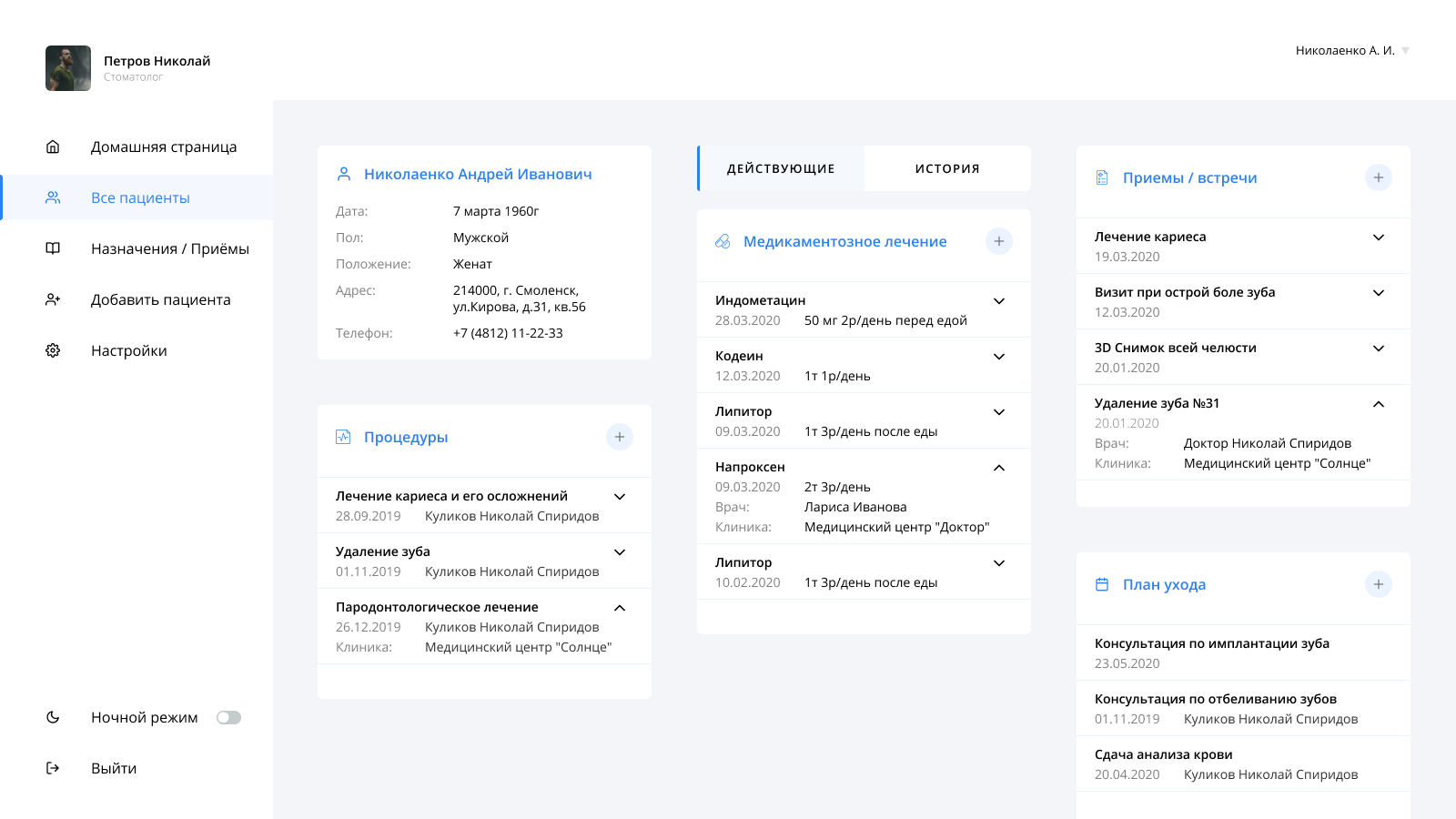
Task: Collapse the Напроксен medication details
Action: tap(999, 468)
